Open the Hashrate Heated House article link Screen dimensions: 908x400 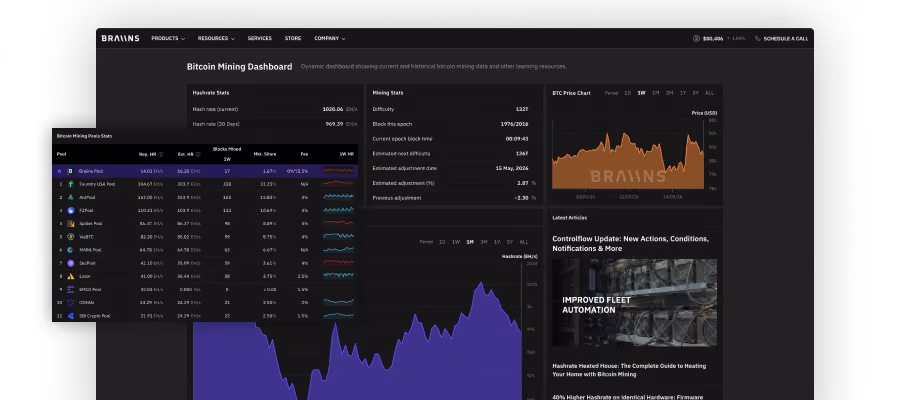(629, 370)
